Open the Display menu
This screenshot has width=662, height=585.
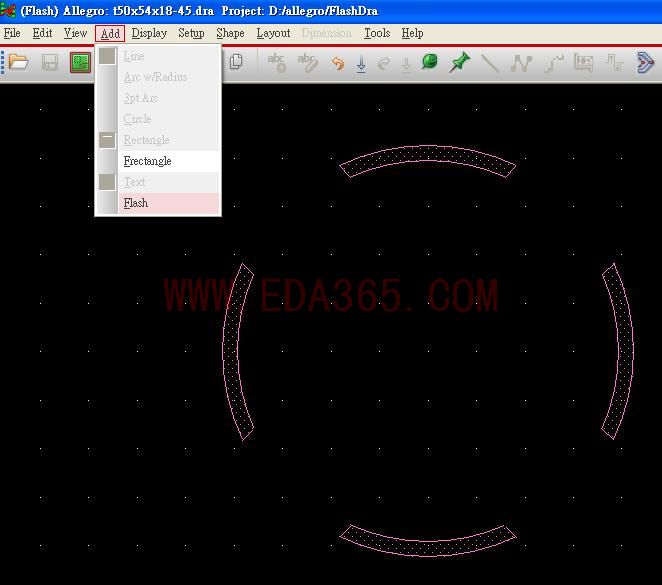(x=149, y=33)
